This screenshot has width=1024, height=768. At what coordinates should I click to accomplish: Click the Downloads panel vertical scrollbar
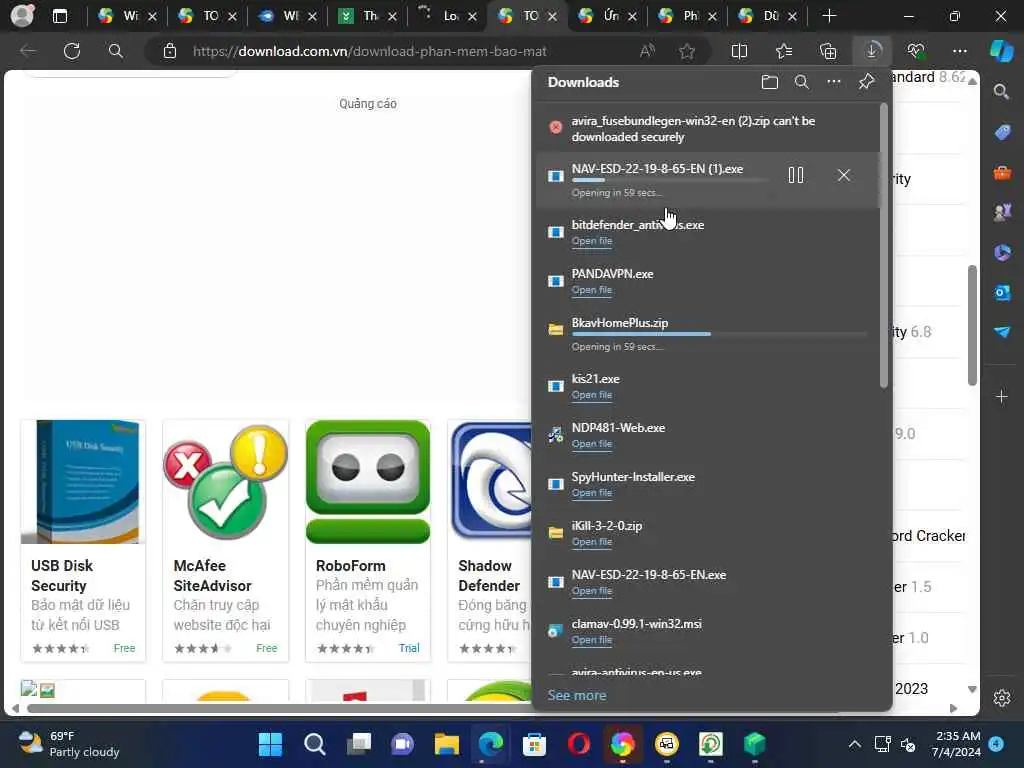pos(884,246)
